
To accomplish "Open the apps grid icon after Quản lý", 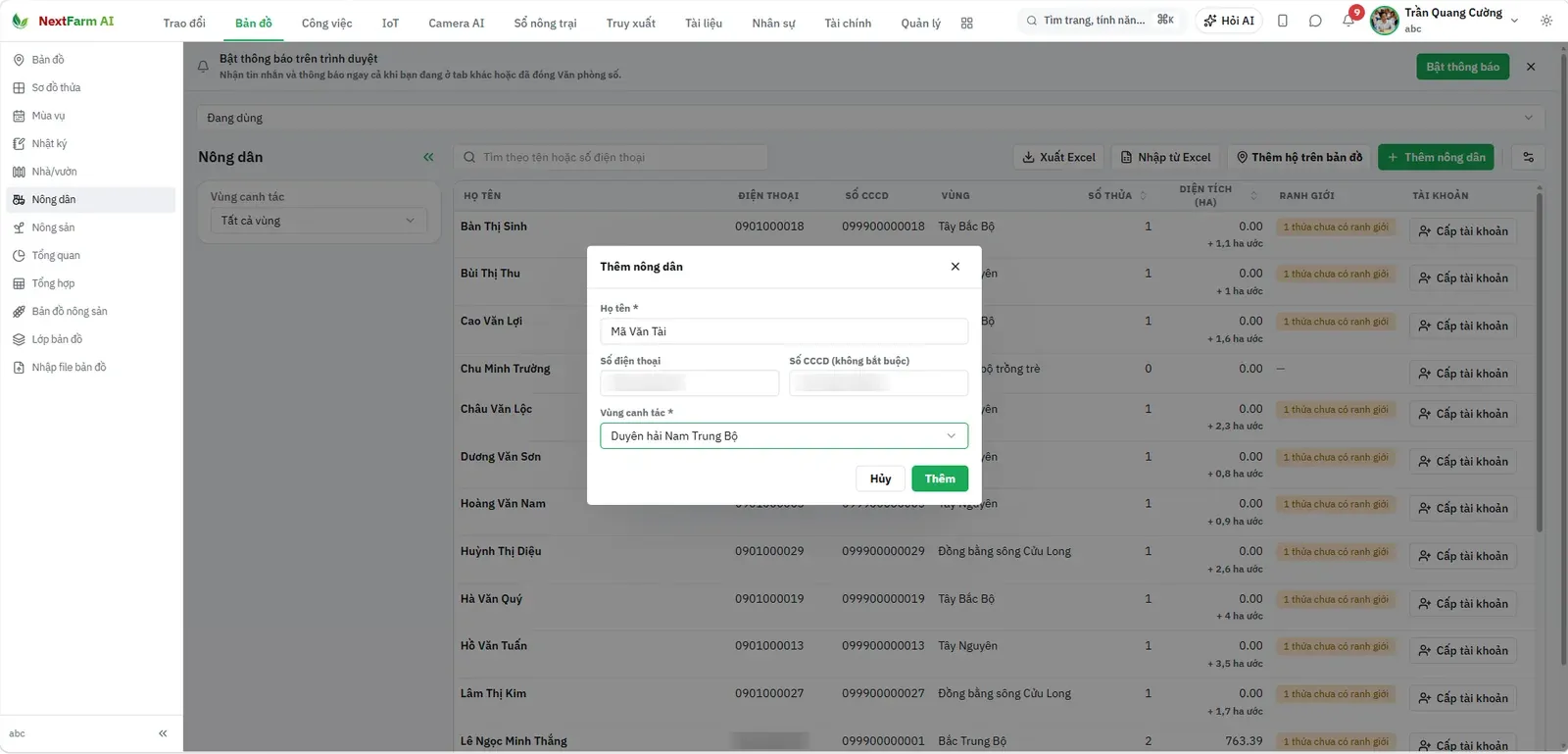I will coord(967,24).
